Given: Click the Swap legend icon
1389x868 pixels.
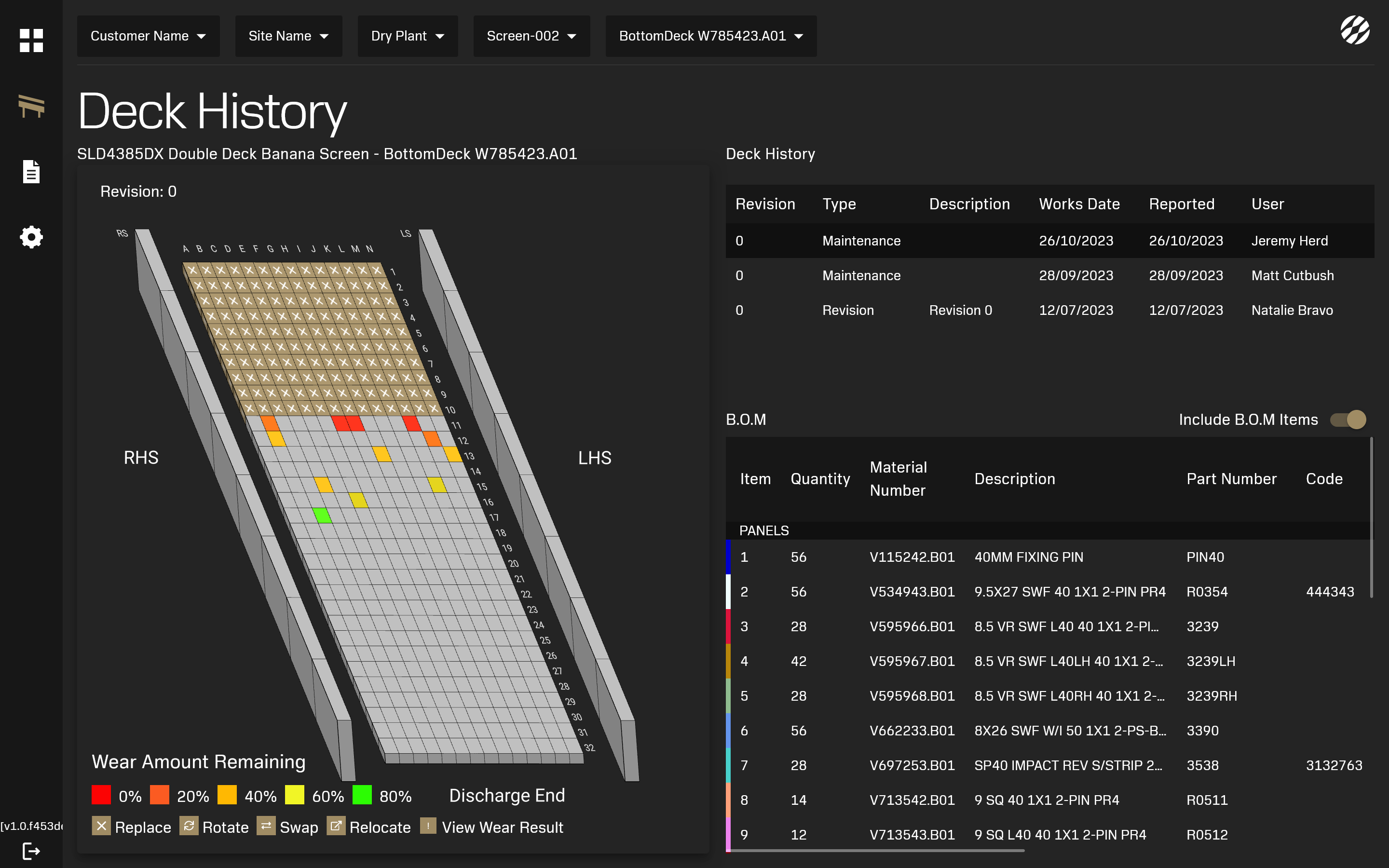Looking at the screenshot, I should [x=266, y=826].
